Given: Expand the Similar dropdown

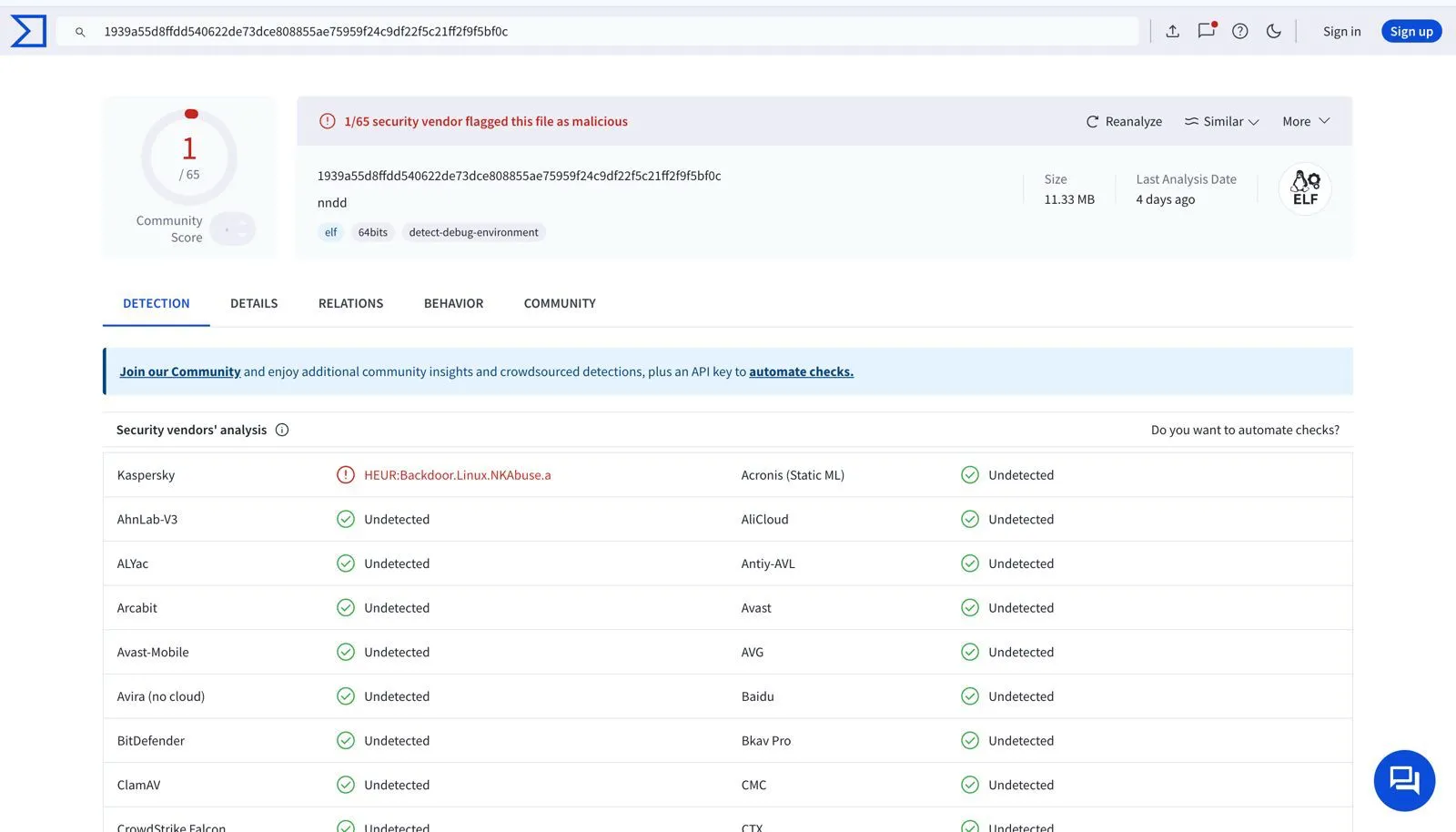Looking at the screenshot, I should pyautogui.click(x=1221, y=120).
